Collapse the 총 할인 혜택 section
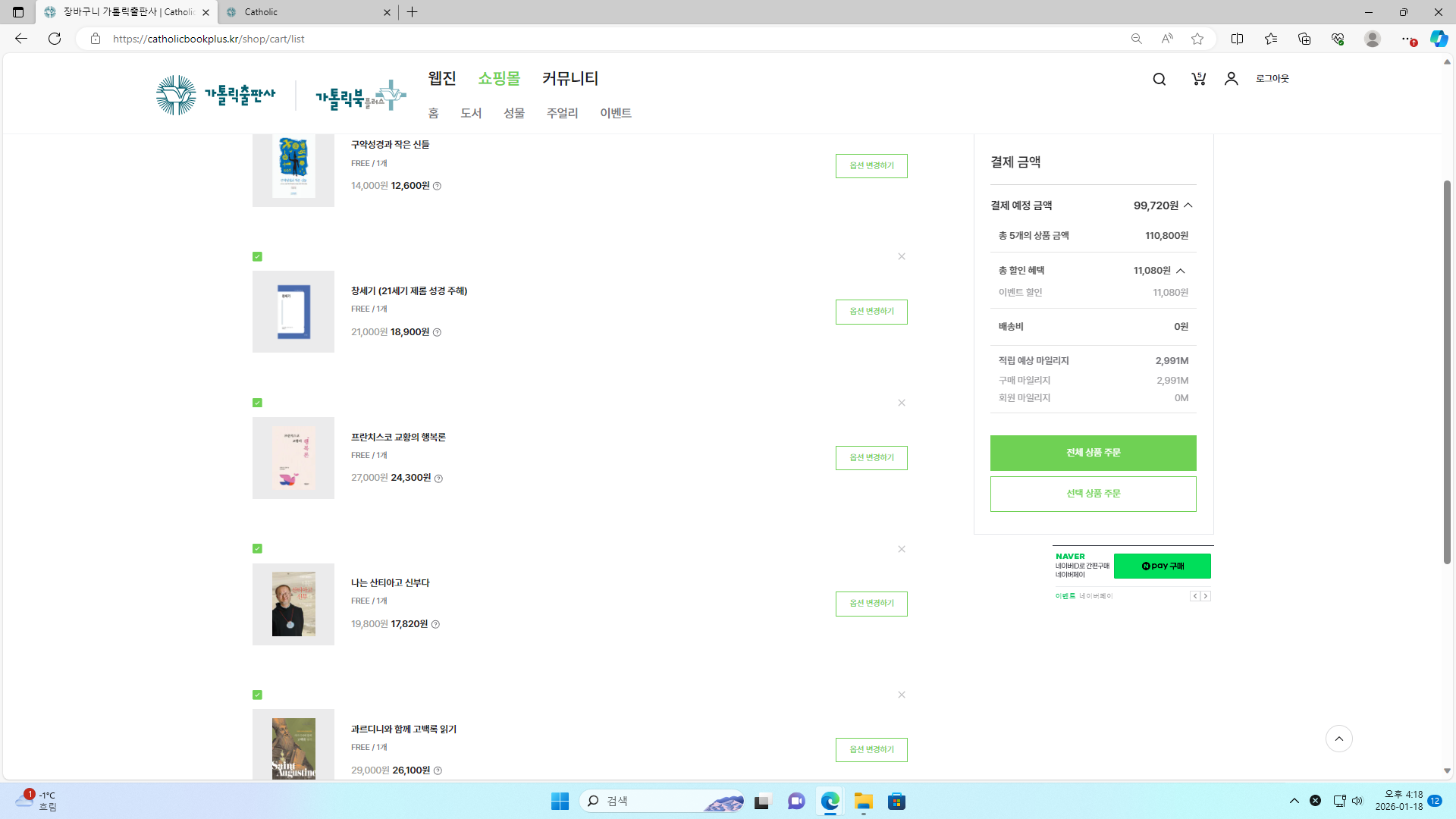 pyautogui.click(x=1181, y=271)
